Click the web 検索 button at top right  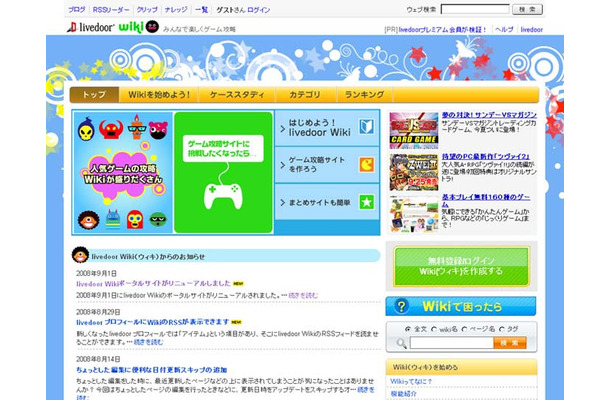[527, 9]
